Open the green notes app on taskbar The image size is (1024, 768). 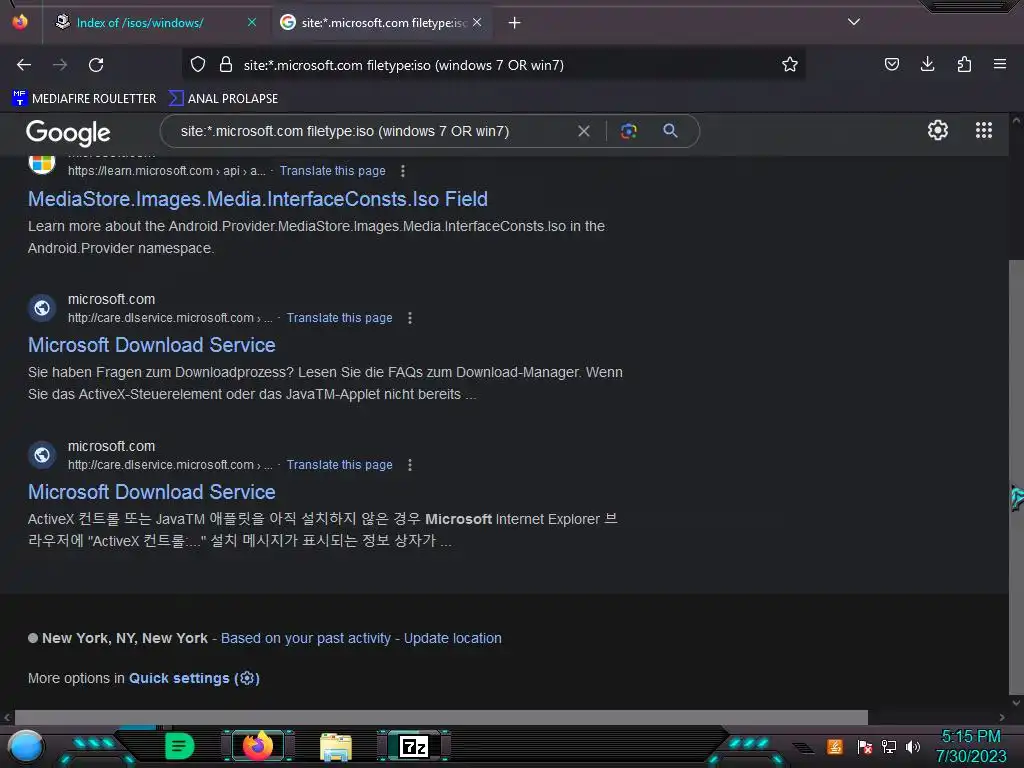click(179, 746)
